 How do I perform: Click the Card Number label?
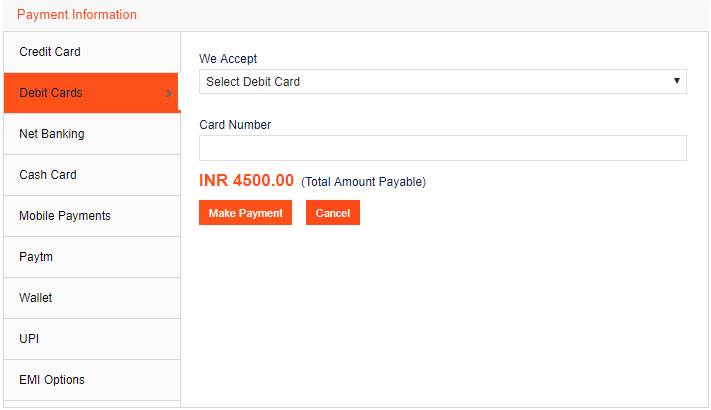(x=235, y=125)
